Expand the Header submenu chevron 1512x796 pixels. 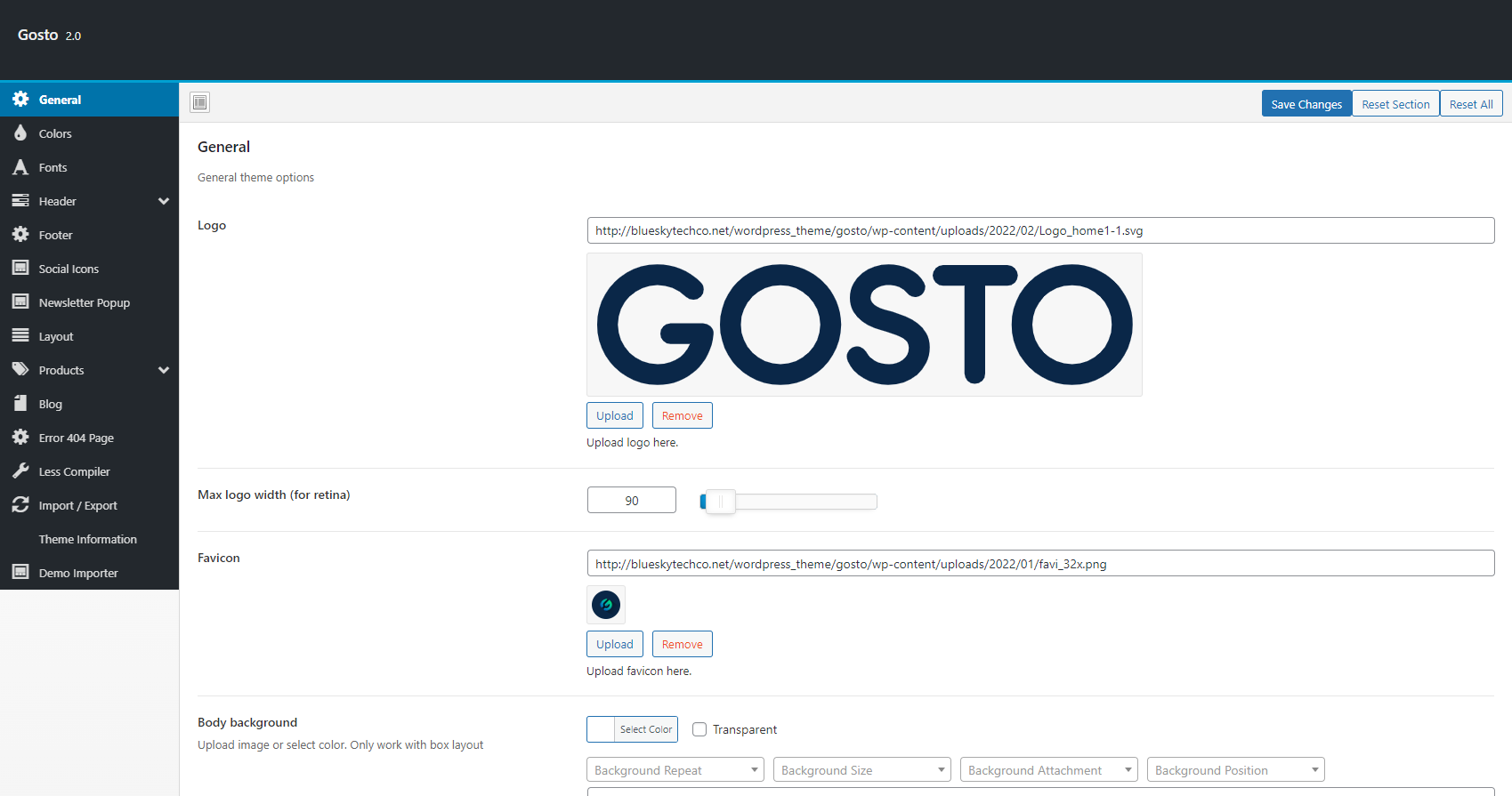click(x=164, y=201)
